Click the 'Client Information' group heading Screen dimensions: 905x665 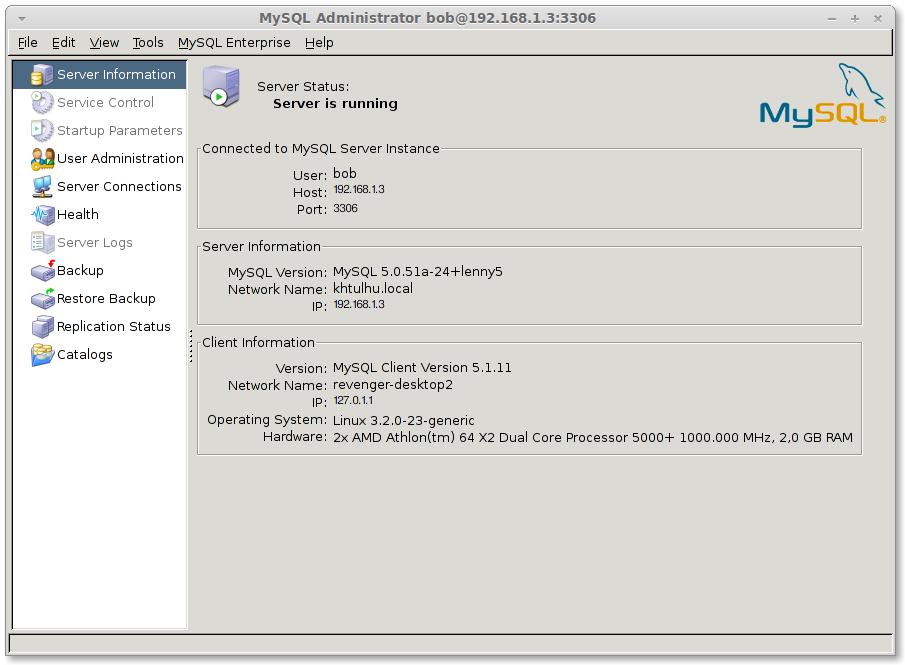click(259, 343)
